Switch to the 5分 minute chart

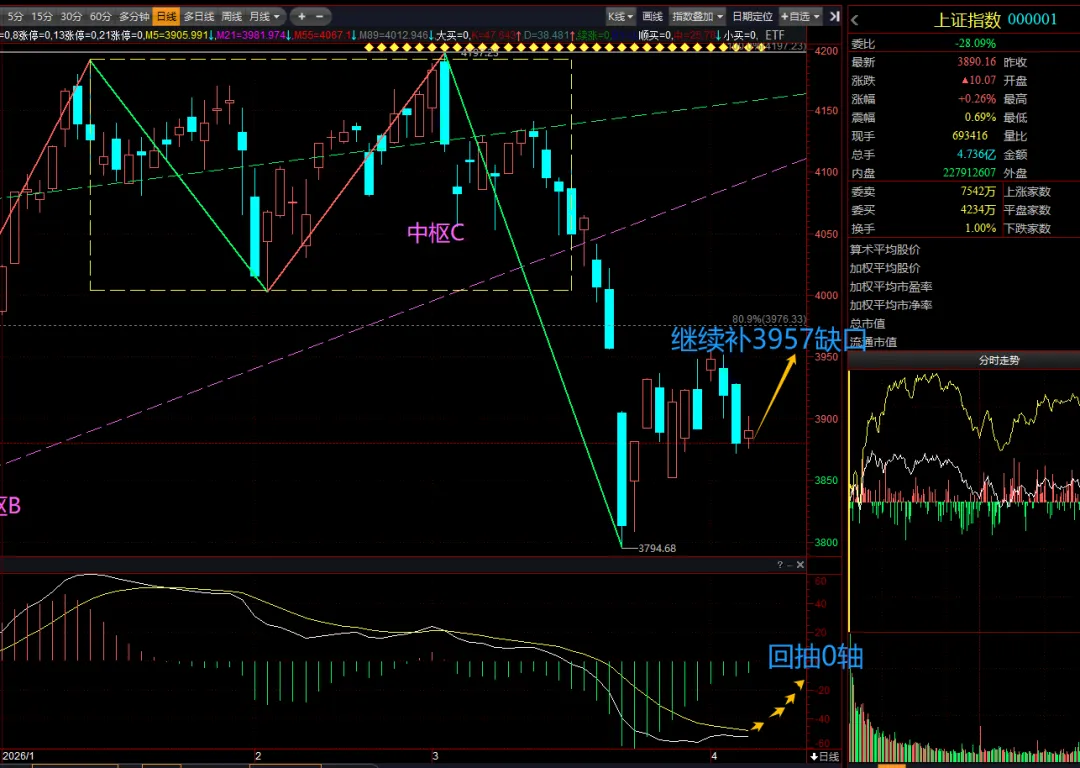coord(14,16)
